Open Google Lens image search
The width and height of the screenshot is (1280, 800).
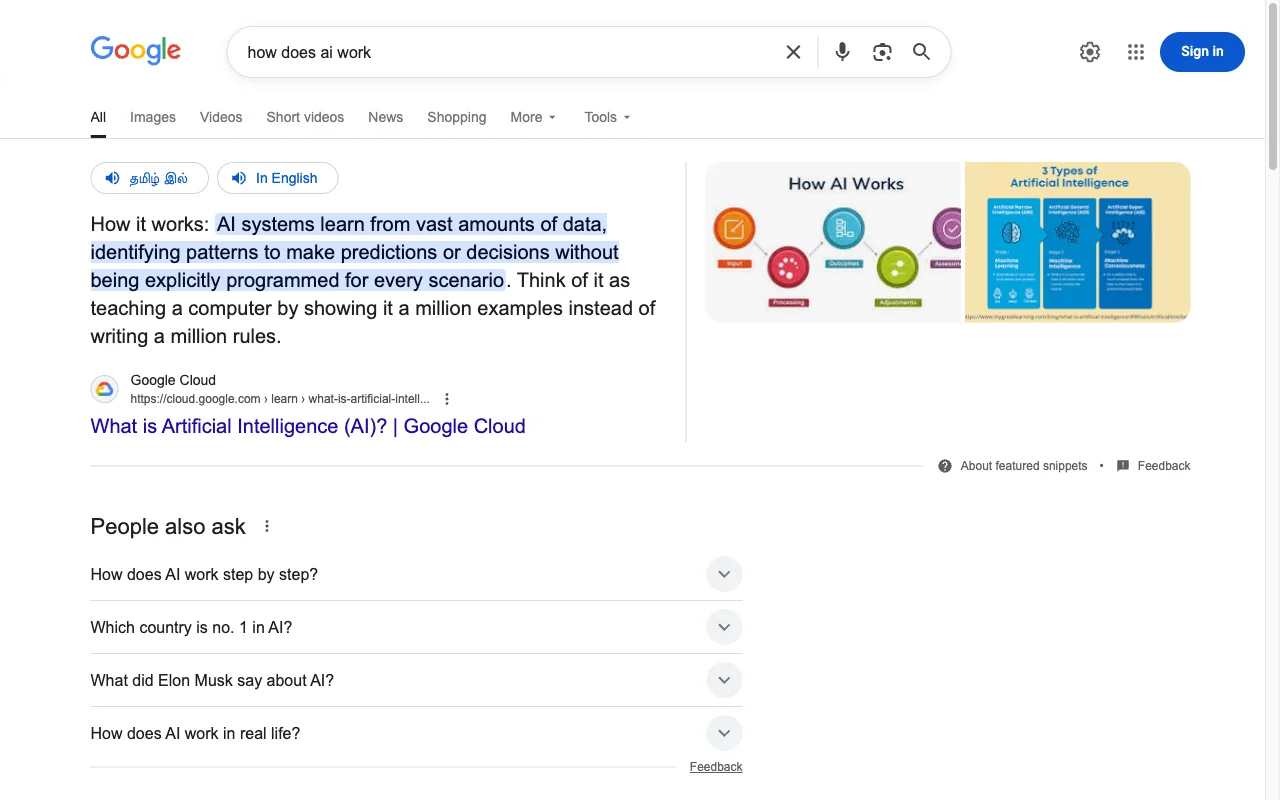[x=882, y=51]
